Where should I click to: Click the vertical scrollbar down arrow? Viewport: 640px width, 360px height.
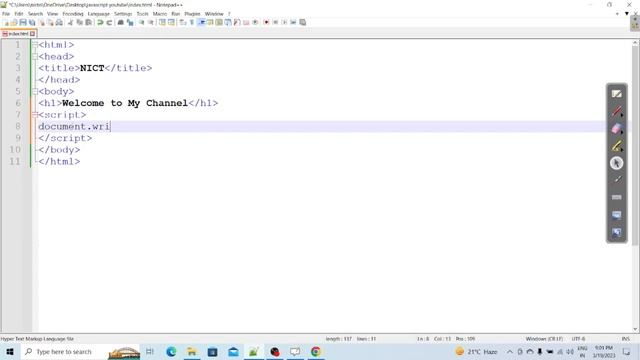[x=636, y=329]
